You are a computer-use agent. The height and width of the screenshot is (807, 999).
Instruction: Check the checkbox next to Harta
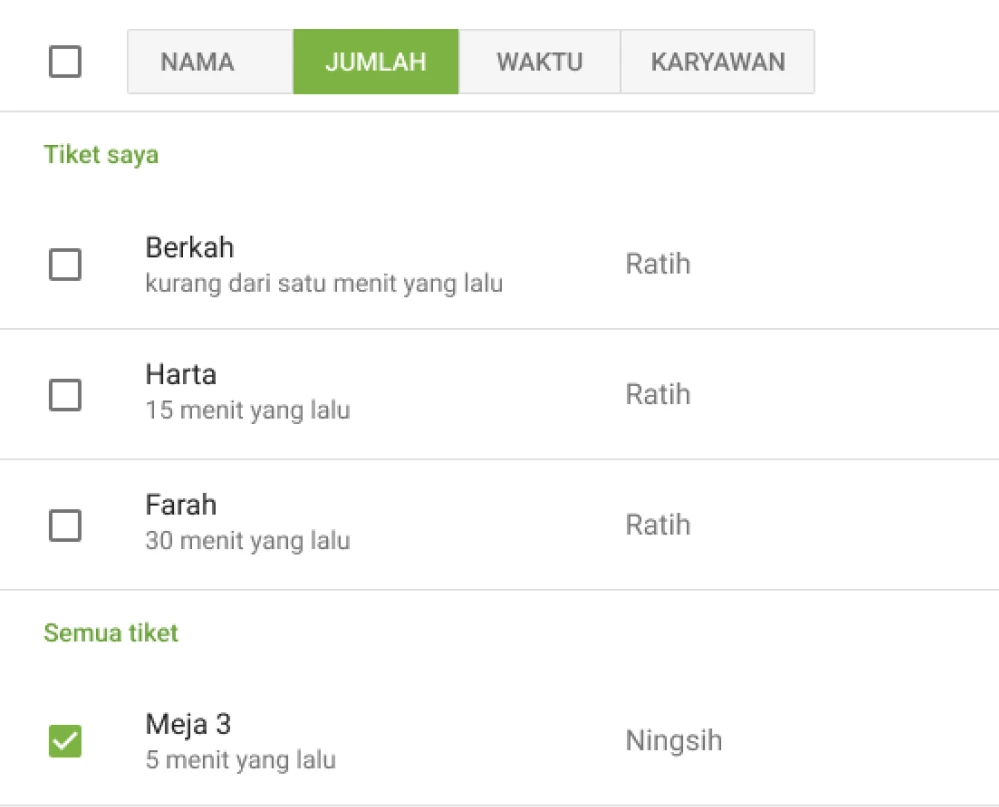click(65, 395)
